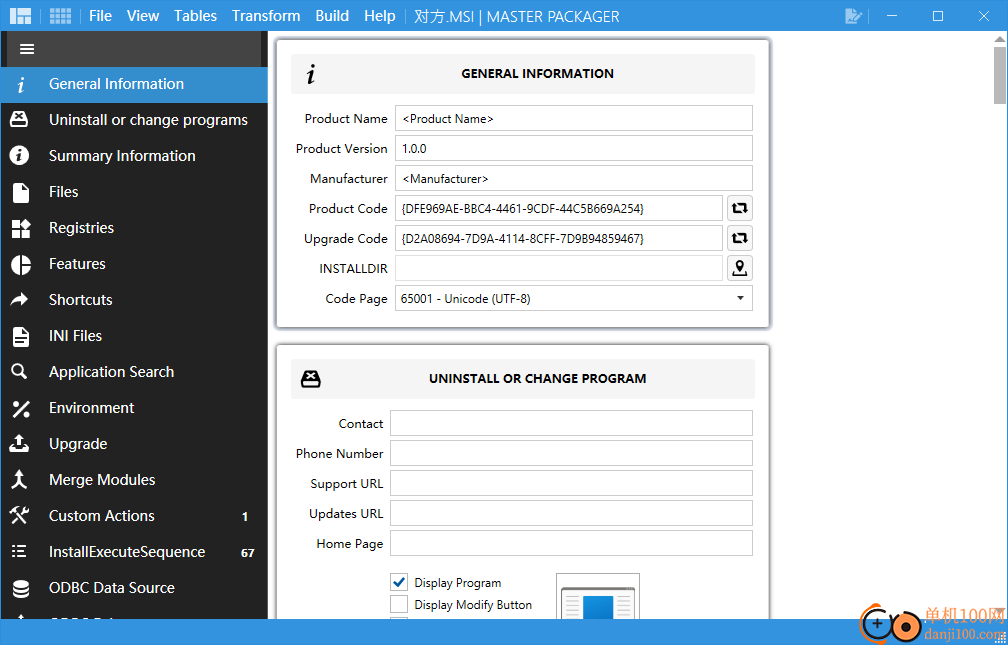1008x645 pixels.
Task: Click the program preview thumbnail image
Action: (598, 596)
